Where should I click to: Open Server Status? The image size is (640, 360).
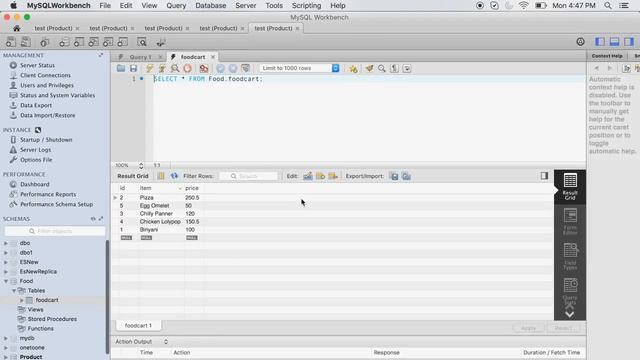37,65
